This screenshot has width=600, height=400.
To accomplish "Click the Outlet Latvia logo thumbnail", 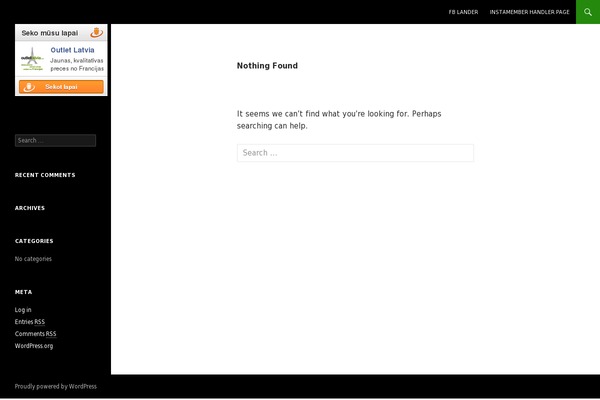I will [32, 59].
